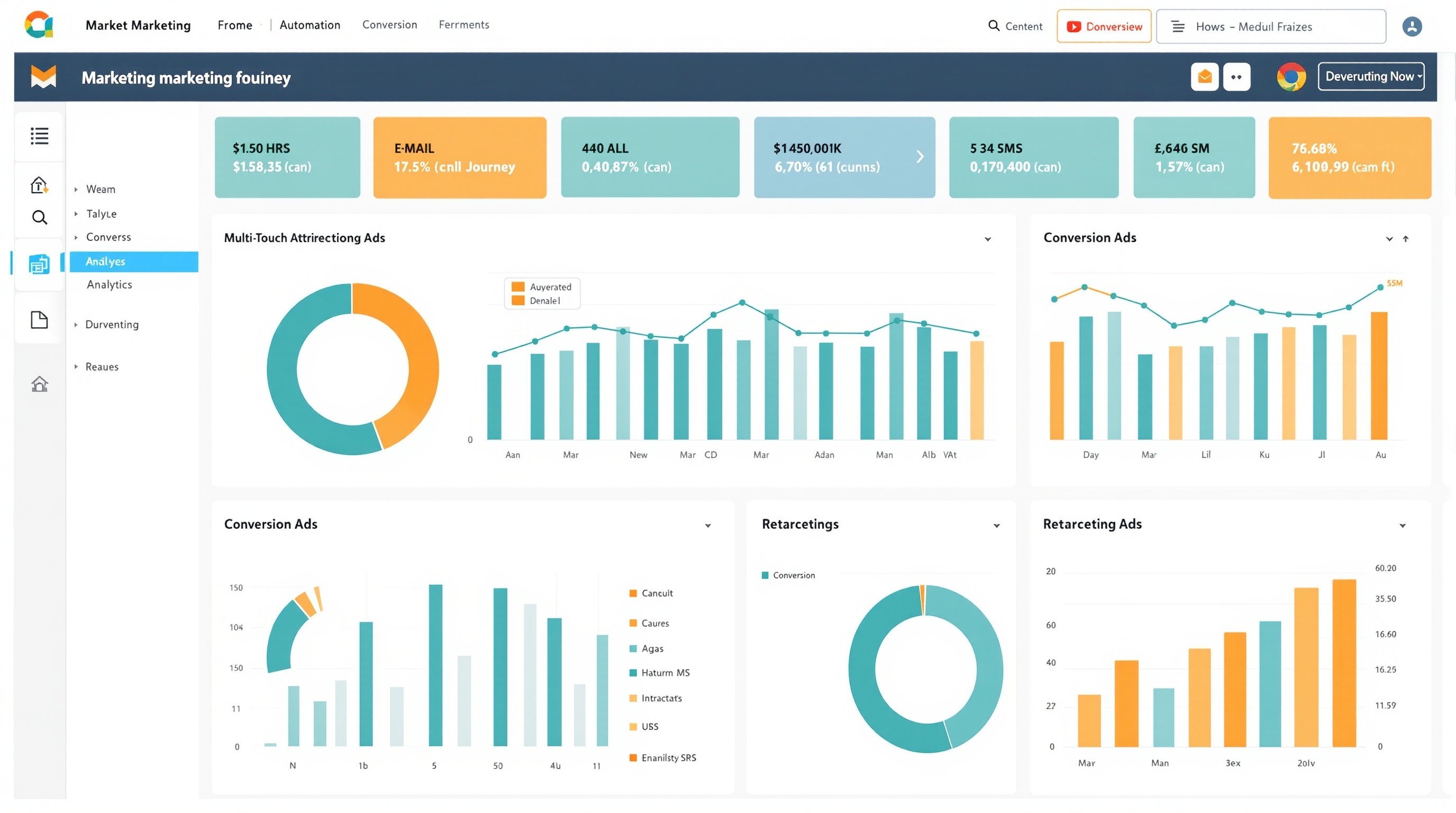Click the colorful app logo at top left
The width and height of the screenshot is (1456, 813).
pyautogui.click(x=39, y=25)
